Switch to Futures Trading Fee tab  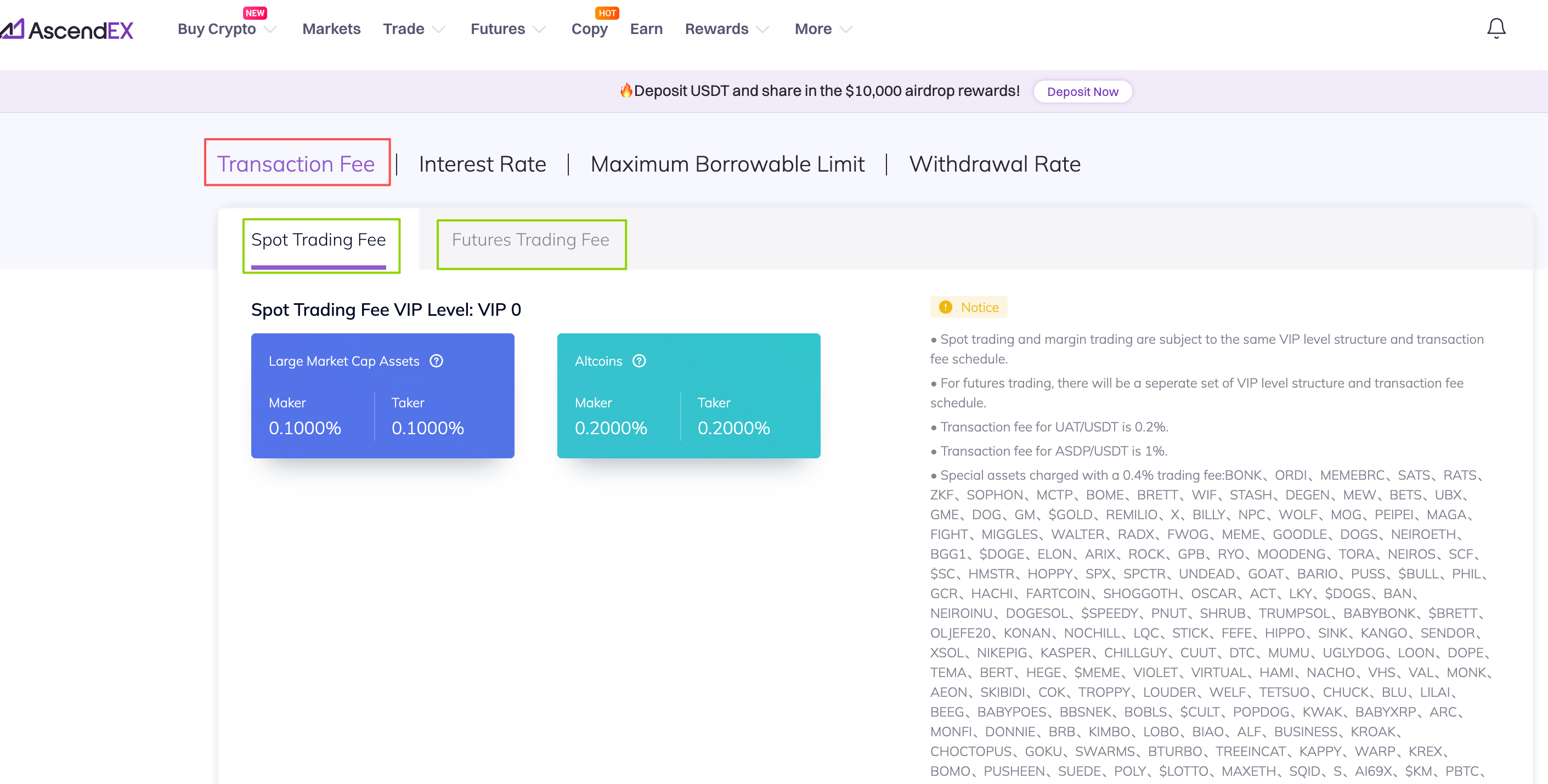pyautogui.click(x=530, y=240)
